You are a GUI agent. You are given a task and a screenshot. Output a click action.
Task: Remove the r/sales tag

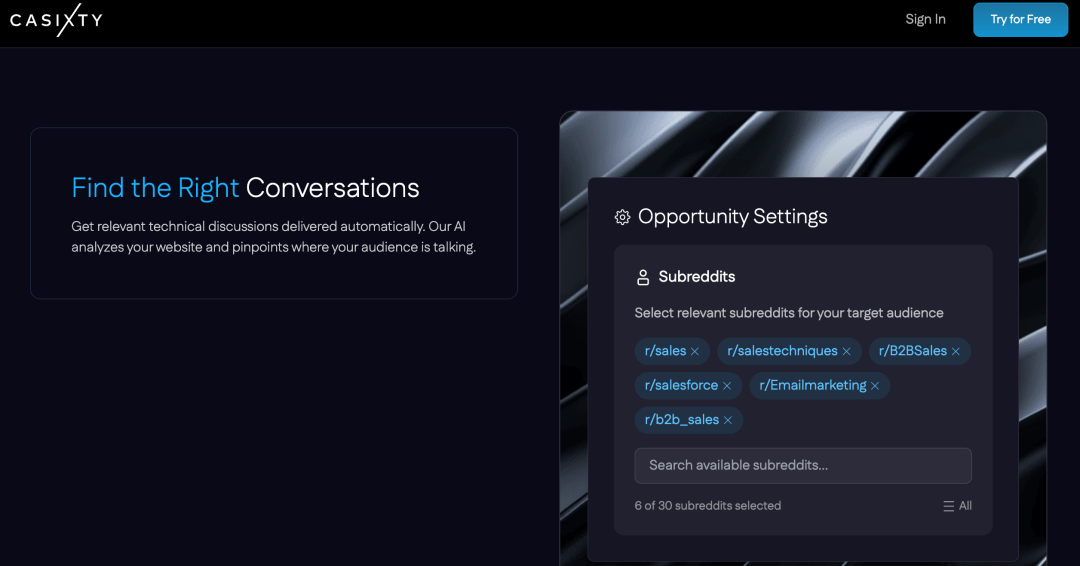[695, 351]
